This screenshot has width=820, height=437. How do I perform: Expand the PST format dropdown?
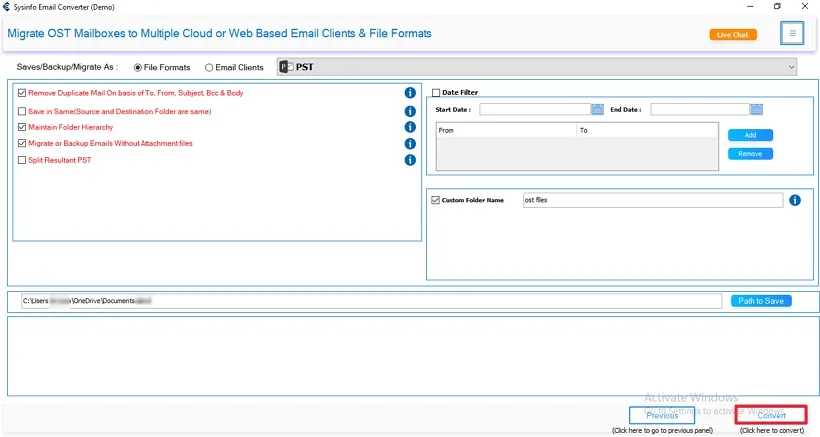click(x=537, y=67)
